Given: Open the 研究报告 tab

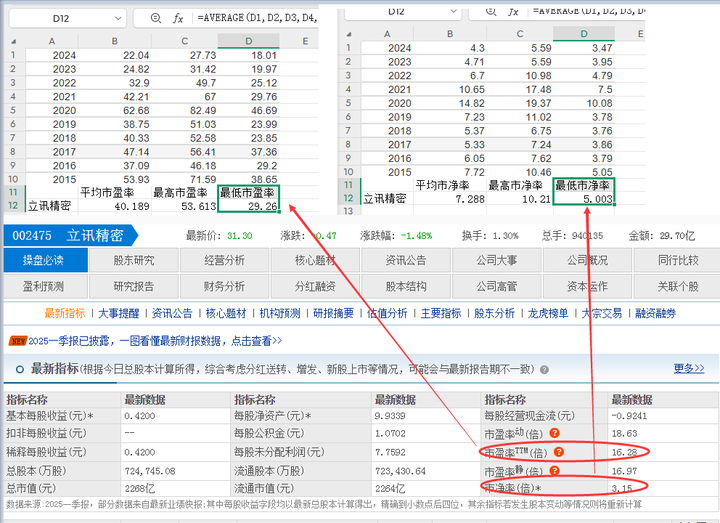Looking at the screenshot, I should coord(134,287).
